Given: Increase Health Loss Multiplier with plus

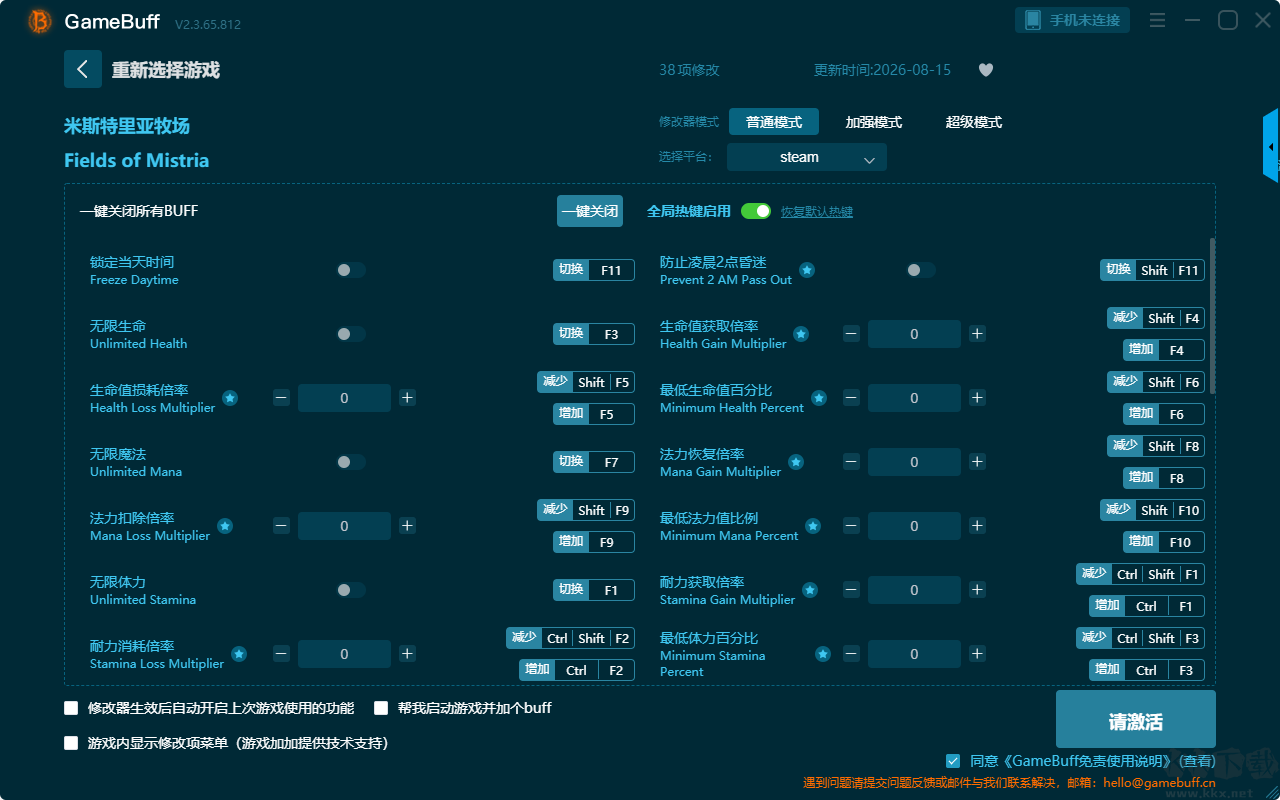Looking at the screenshot, I should [407, 398].
